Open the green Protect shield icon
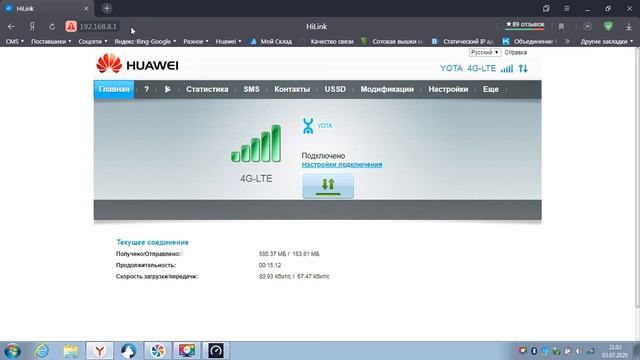This screenshot has height=360, width=640. pyautogui.click(x=608, y=26)
